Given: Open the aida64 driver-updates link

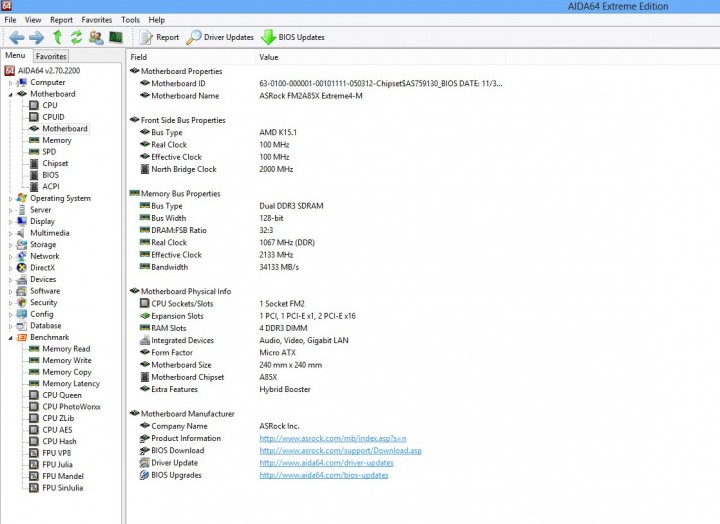Looking at the screenshot, I should [x=326, y=463].
